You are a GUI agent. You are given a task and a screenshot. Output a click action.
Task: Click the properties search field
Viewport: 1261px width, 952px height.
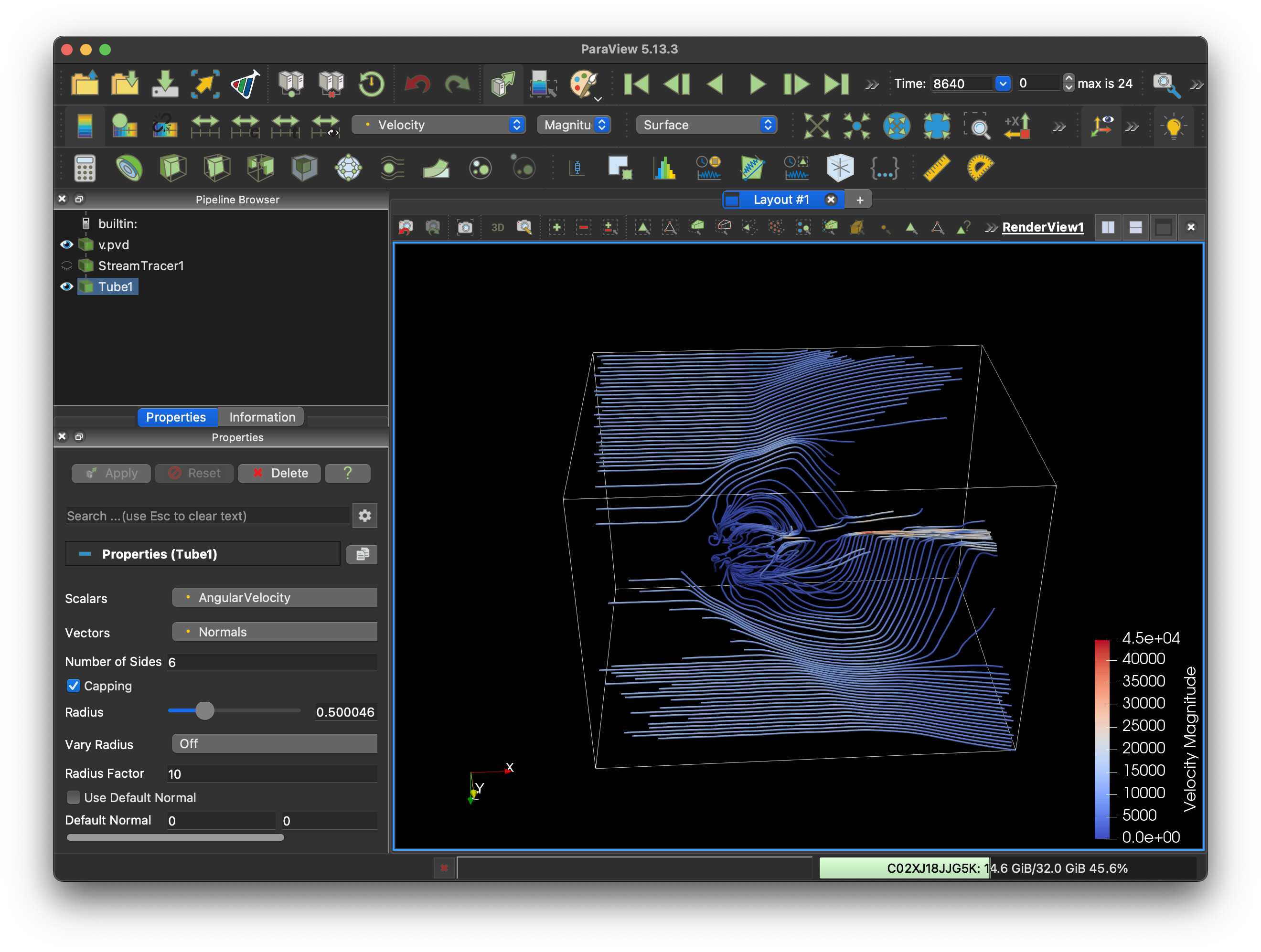(207, 516)
